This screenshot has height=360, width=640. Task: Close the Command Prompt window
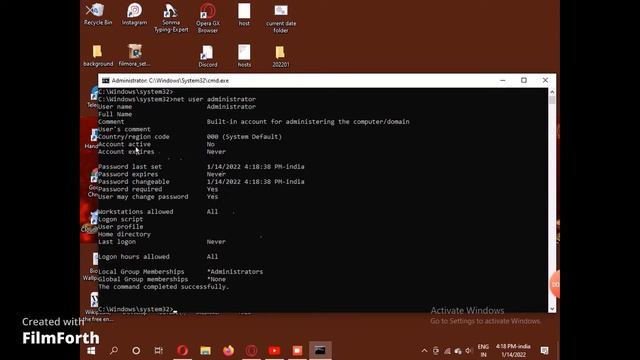click(545, 80)
